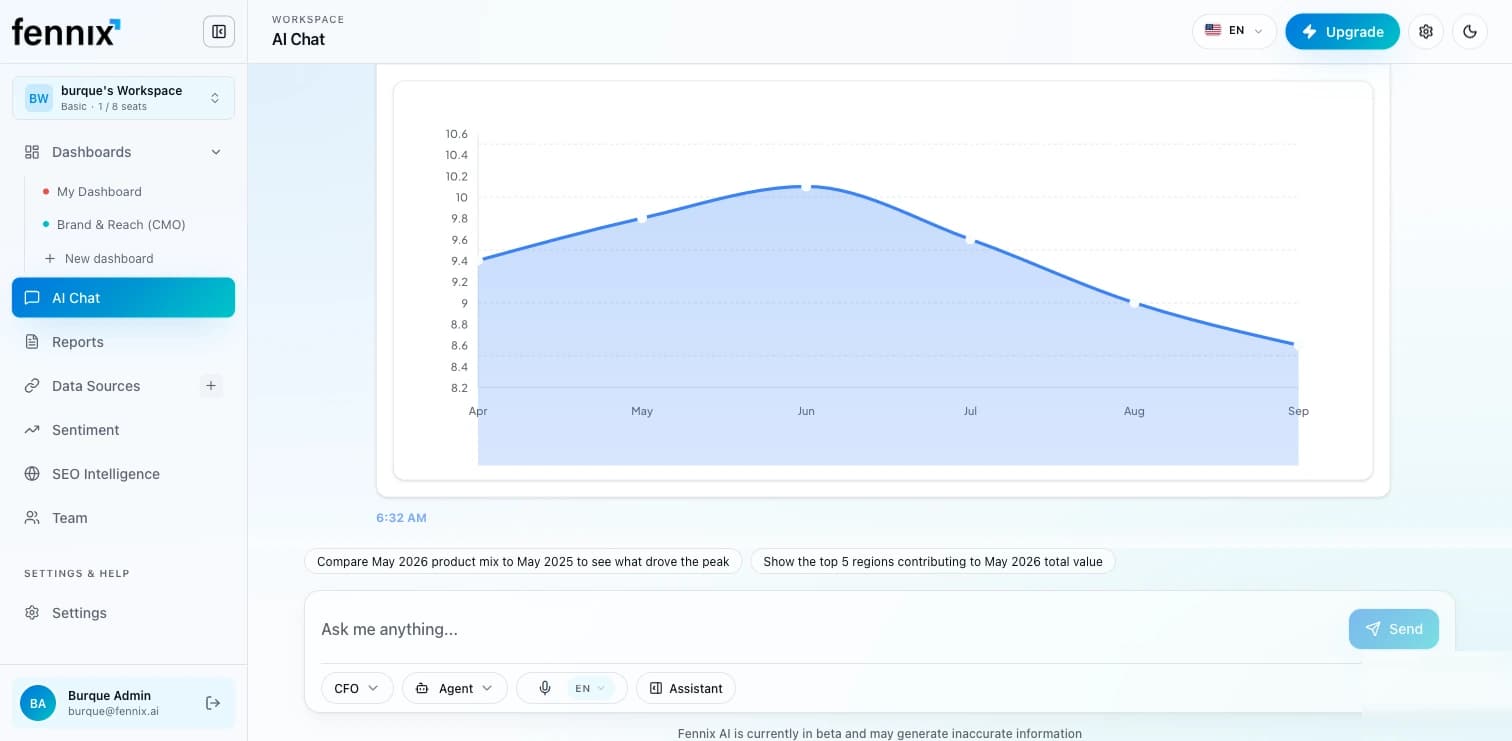This screenshot has height=741, width=1512.
Task: Collapse the Dashboards section chevron
Action: pos(215,152)
